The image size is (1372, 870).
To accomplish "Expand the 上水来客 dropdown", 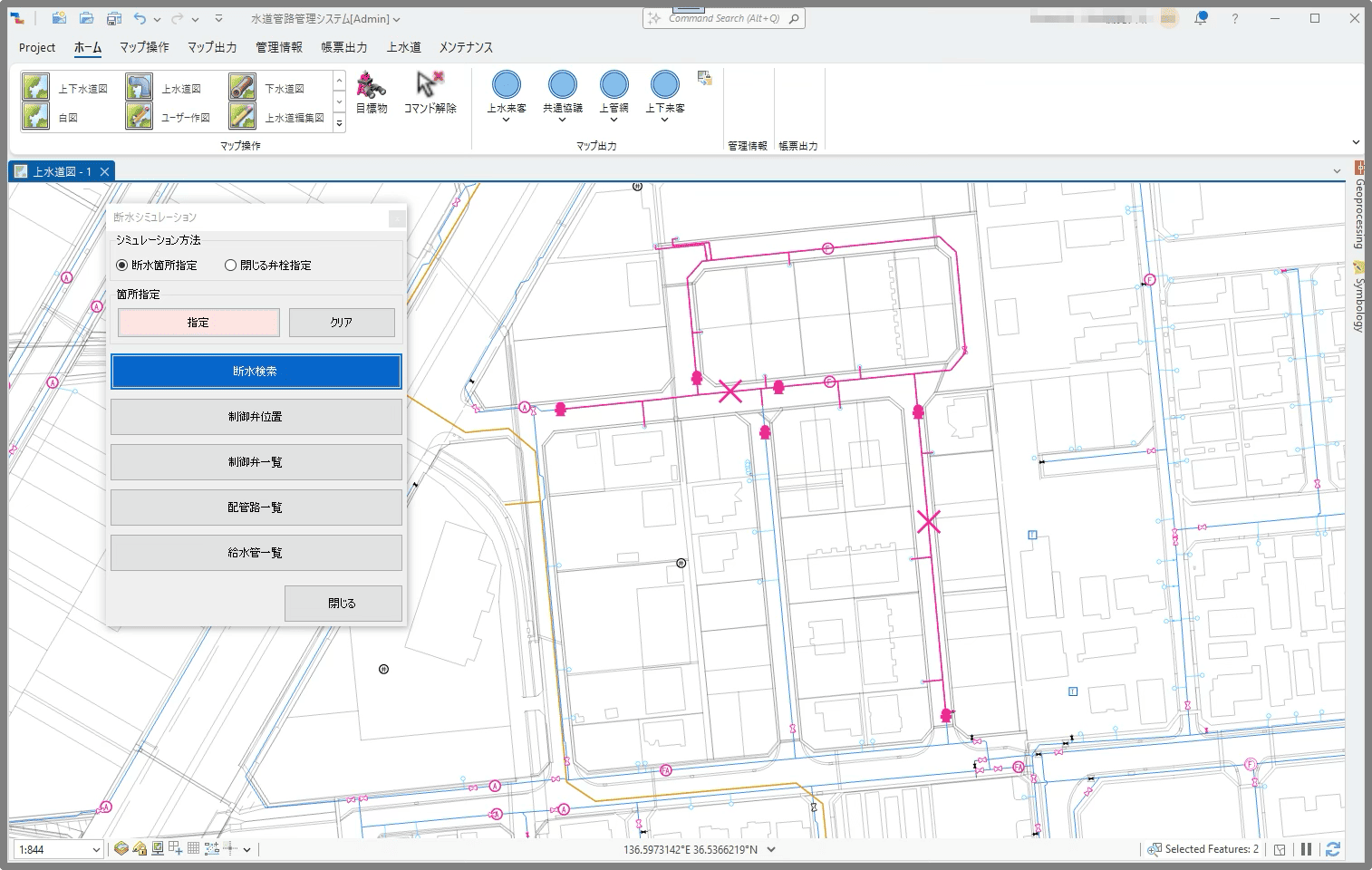I will (x=506, y=120).
